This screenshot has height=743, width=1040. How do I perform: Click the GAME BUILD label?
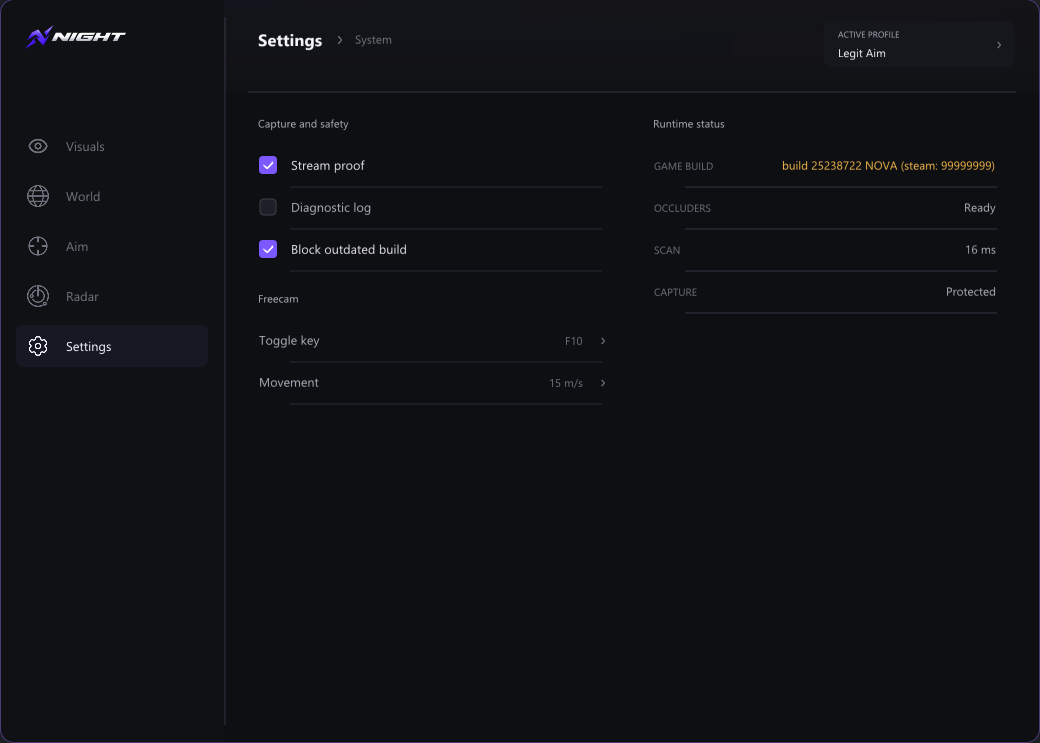click(x=683, y=167)
